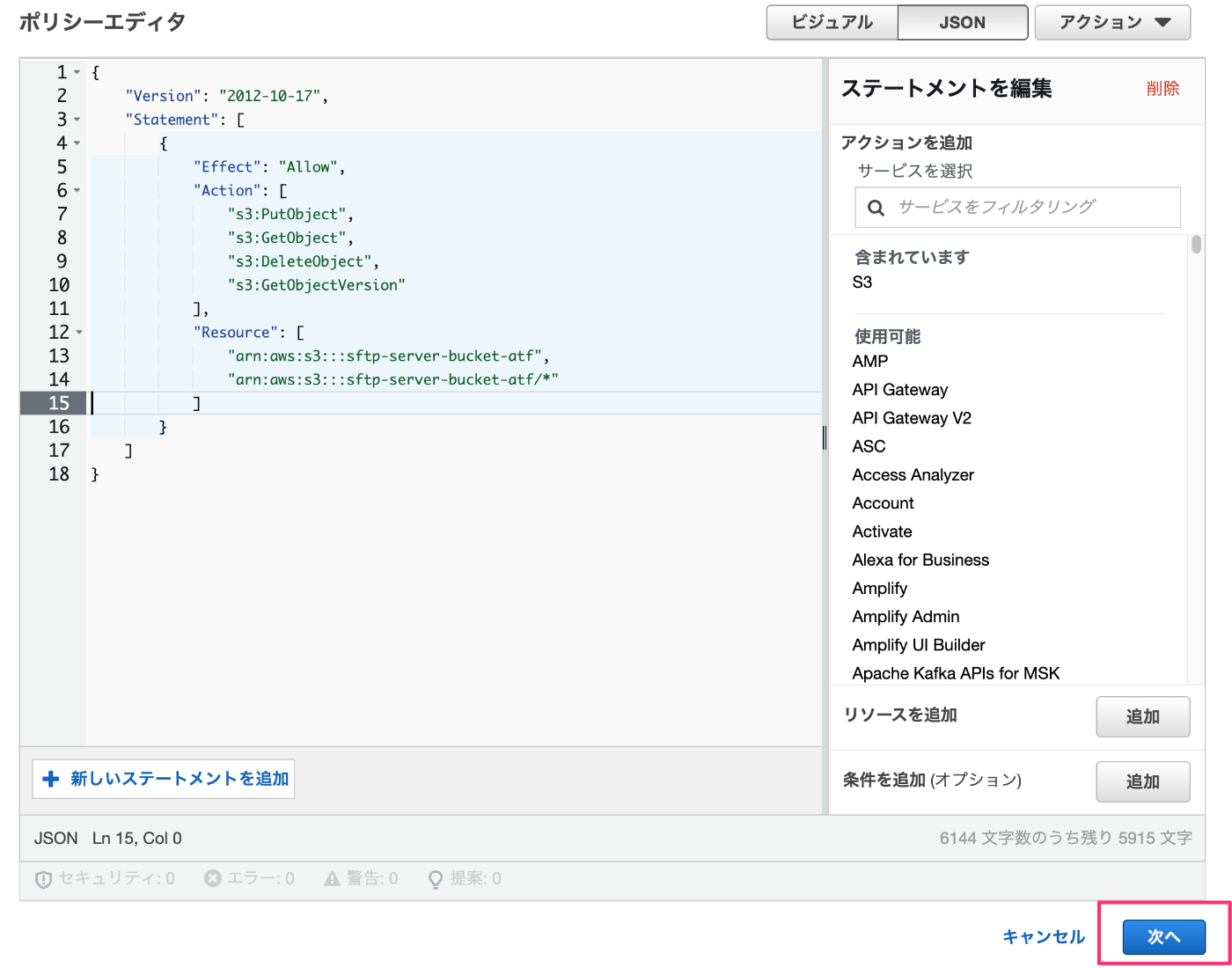1232x968 pixels.
Task: Collapse the Action array fold on line 6
Action: pos(77,191)
